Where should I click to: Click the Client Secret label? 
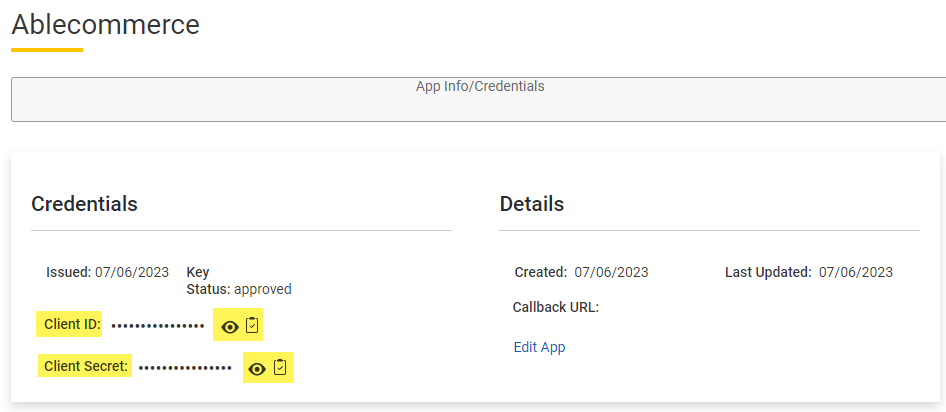click(x=85, y=366)
